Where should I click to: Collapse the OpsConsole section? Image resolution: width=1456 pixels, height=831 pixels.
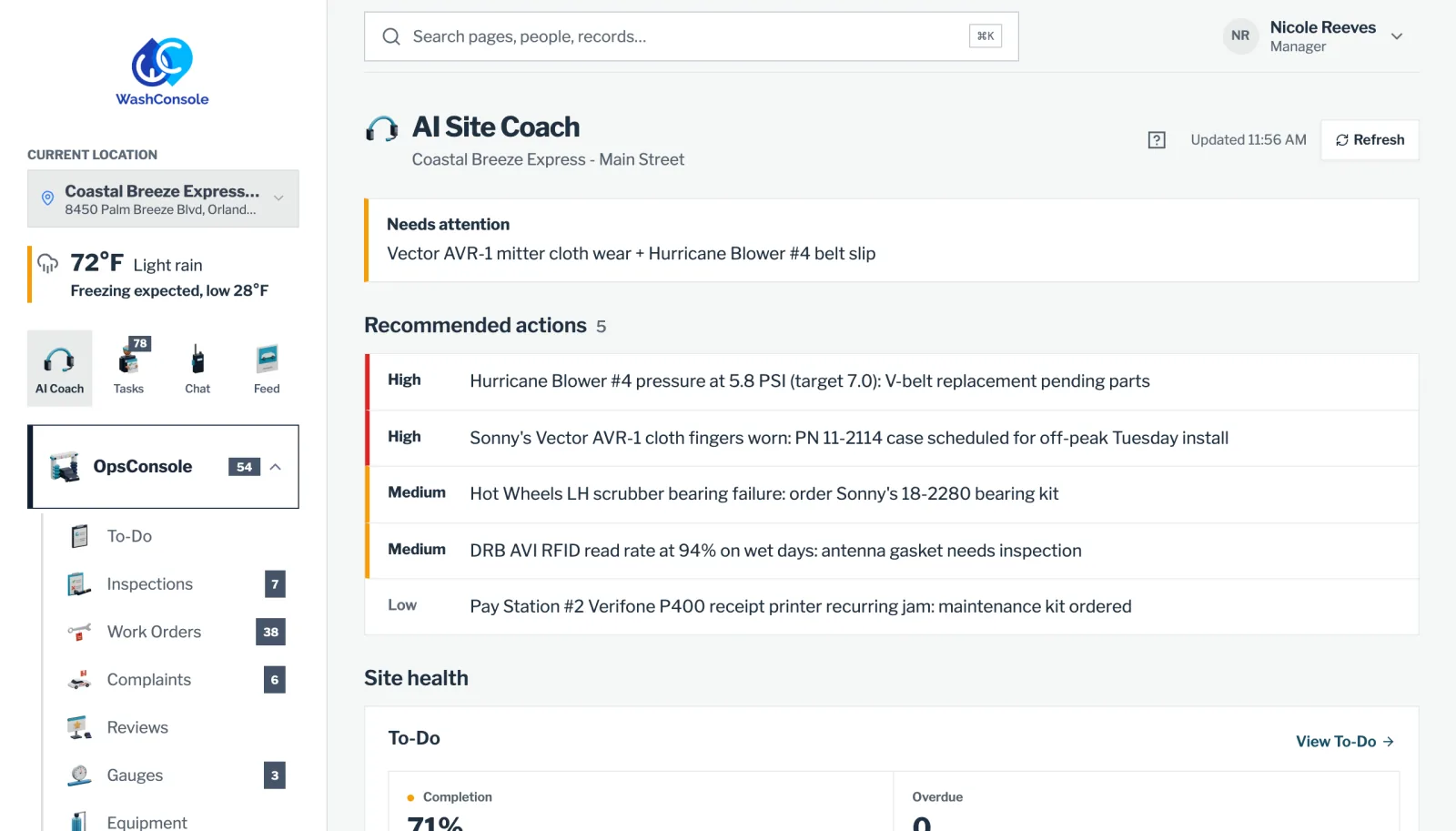276,467
